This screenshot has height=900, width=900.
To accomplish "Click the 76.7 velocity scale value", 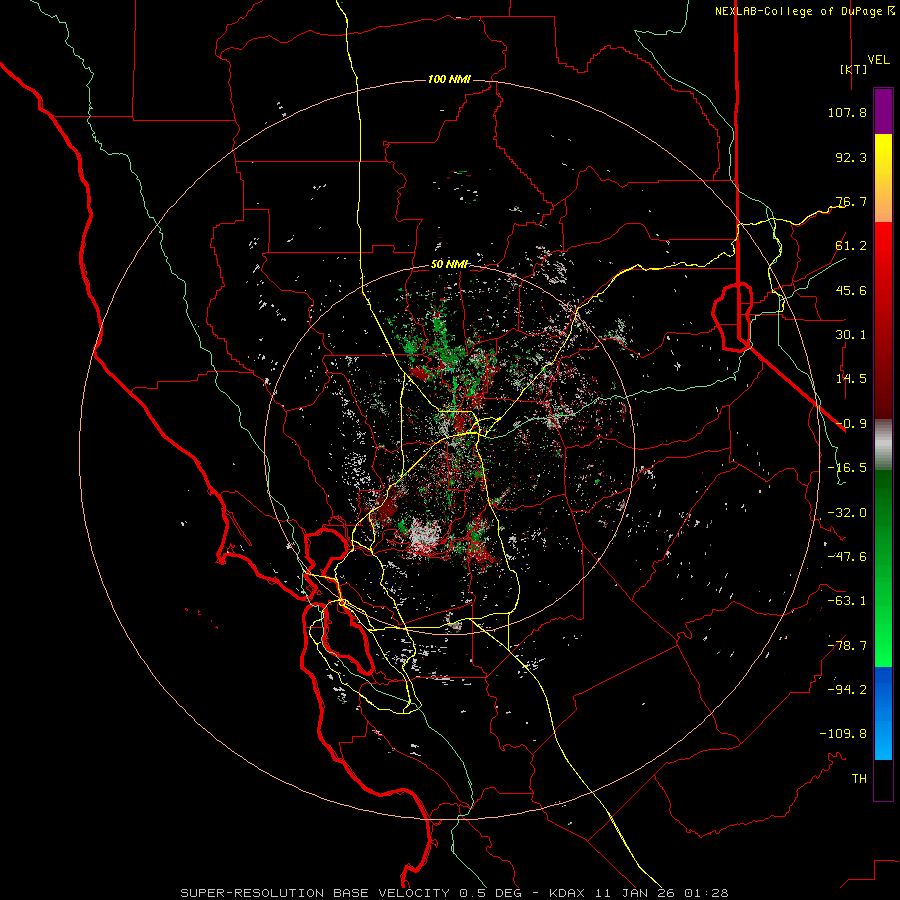I will [x=851, y=201].
